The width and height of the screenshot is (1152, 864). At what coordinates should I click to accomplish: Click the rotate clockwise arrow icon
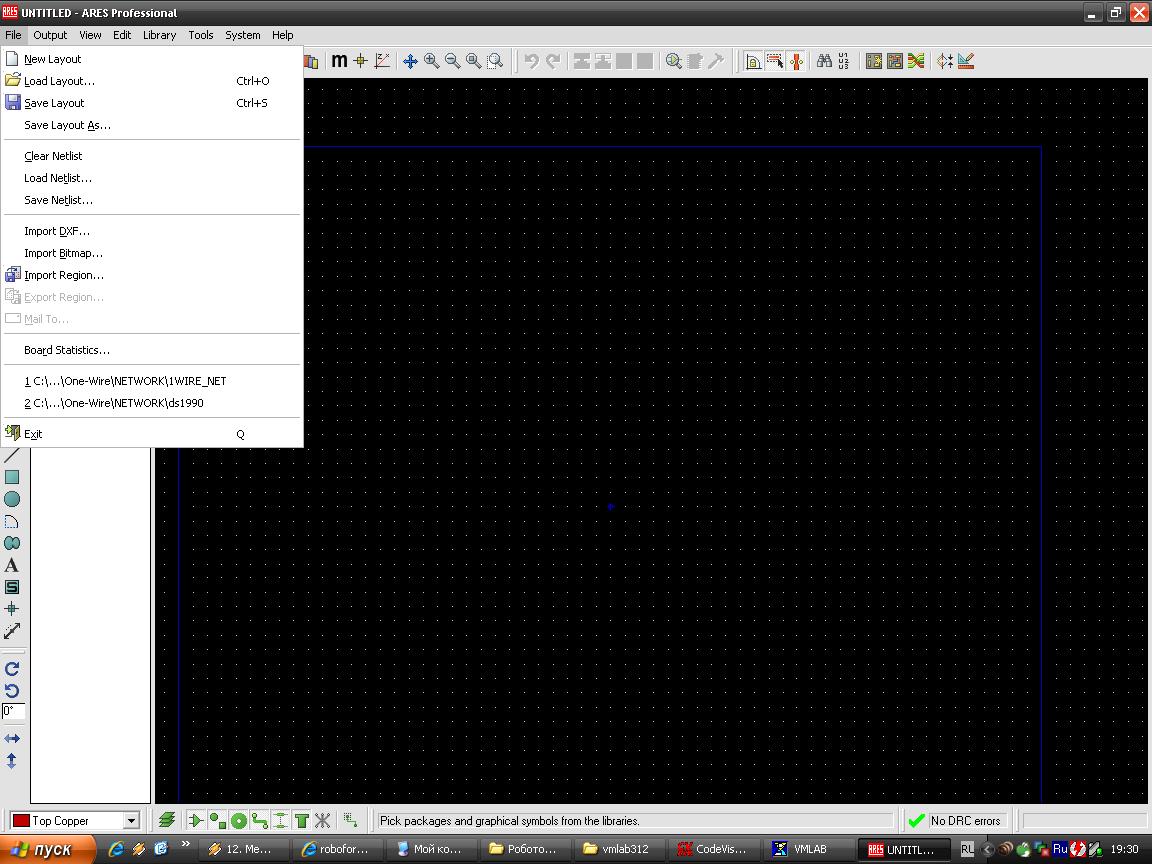[x=12, y=669]
